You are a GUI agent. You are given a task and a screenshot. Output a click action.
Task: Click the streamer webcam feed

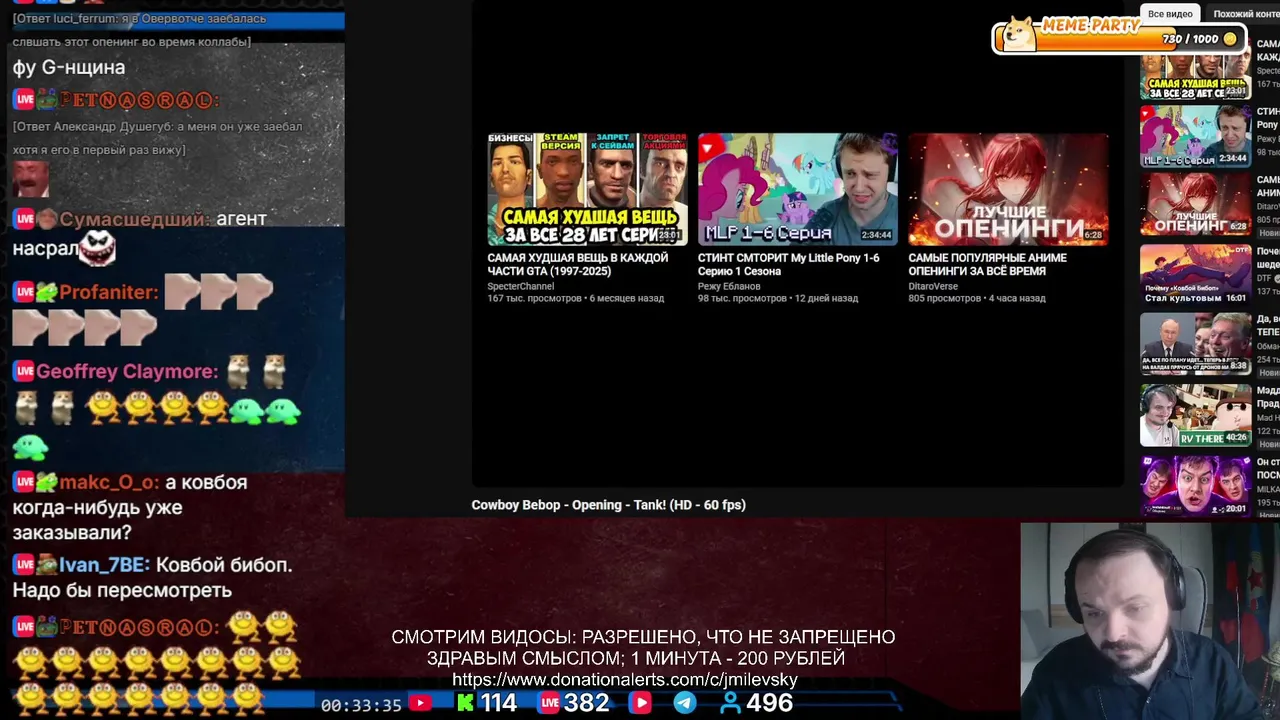click(1150, 621)
